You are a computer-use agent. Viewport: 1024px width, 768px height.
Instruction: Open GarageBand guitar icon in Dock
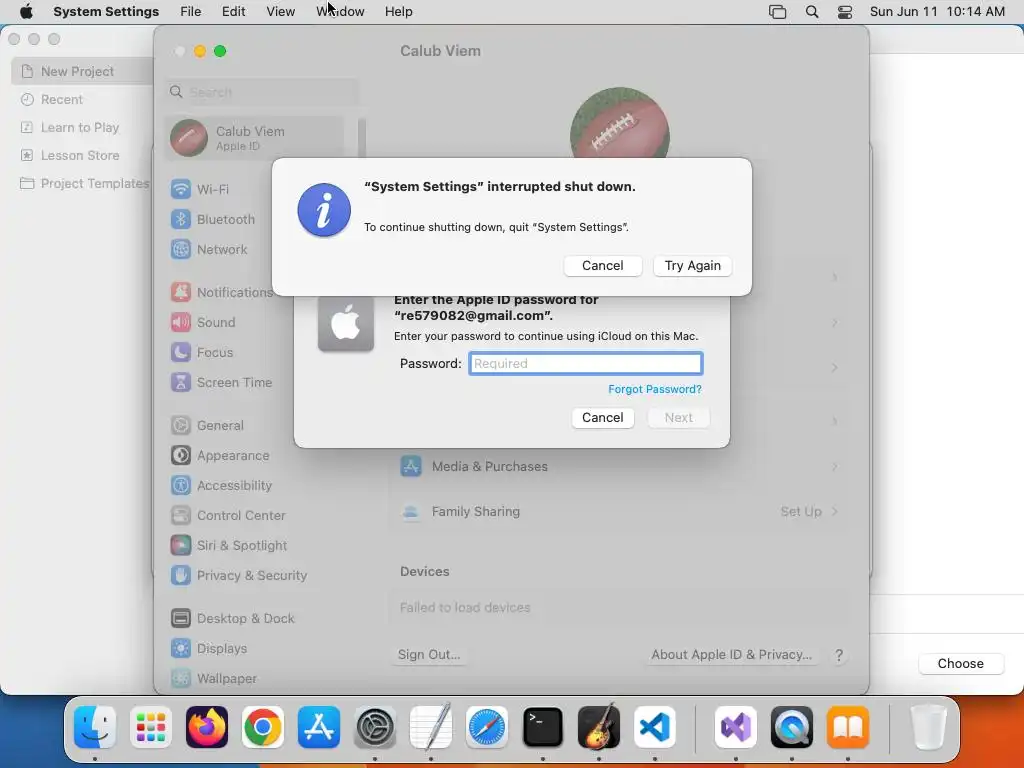pyautogui.click(x=599, y=727)
